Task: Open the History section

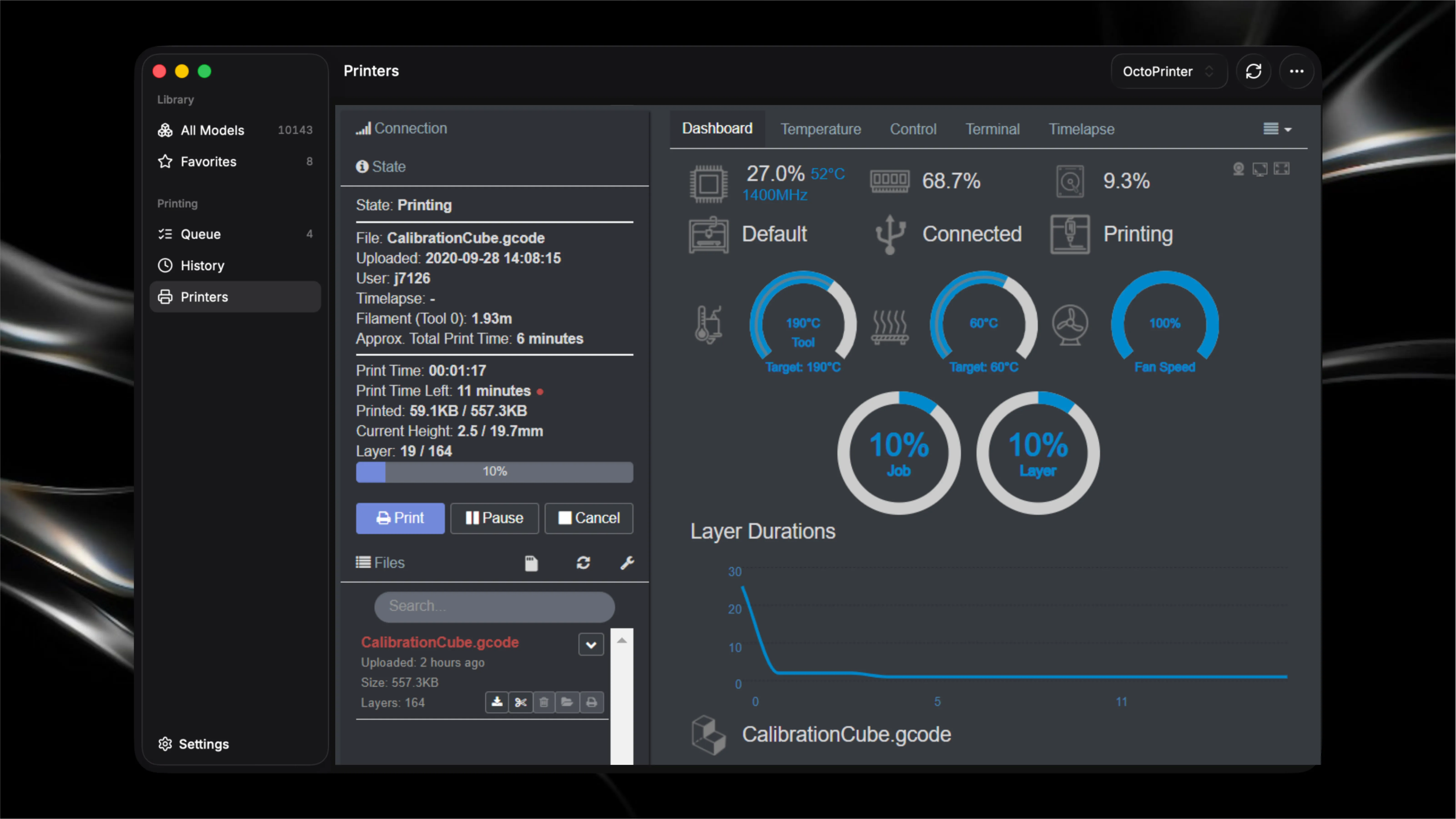Action: pyautogui.click(x=235, y=266)
